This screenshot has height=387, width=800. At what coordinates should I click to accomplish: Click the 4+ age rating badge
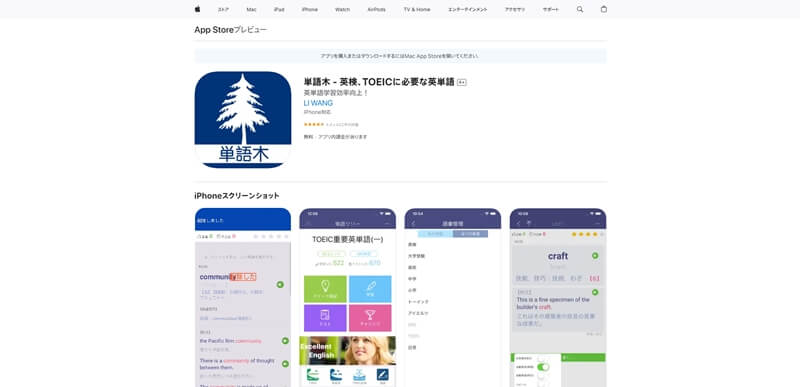pos(462,83)
